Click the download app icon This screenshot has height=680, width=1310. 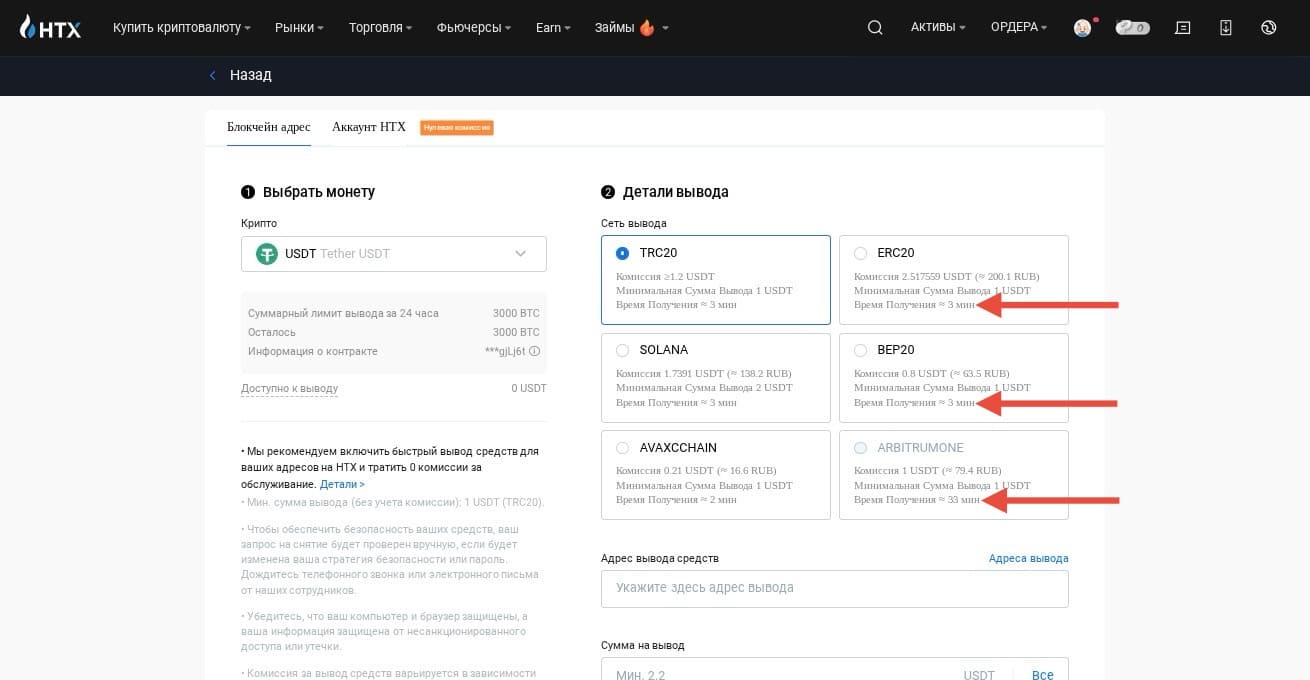click(1226, 28)
